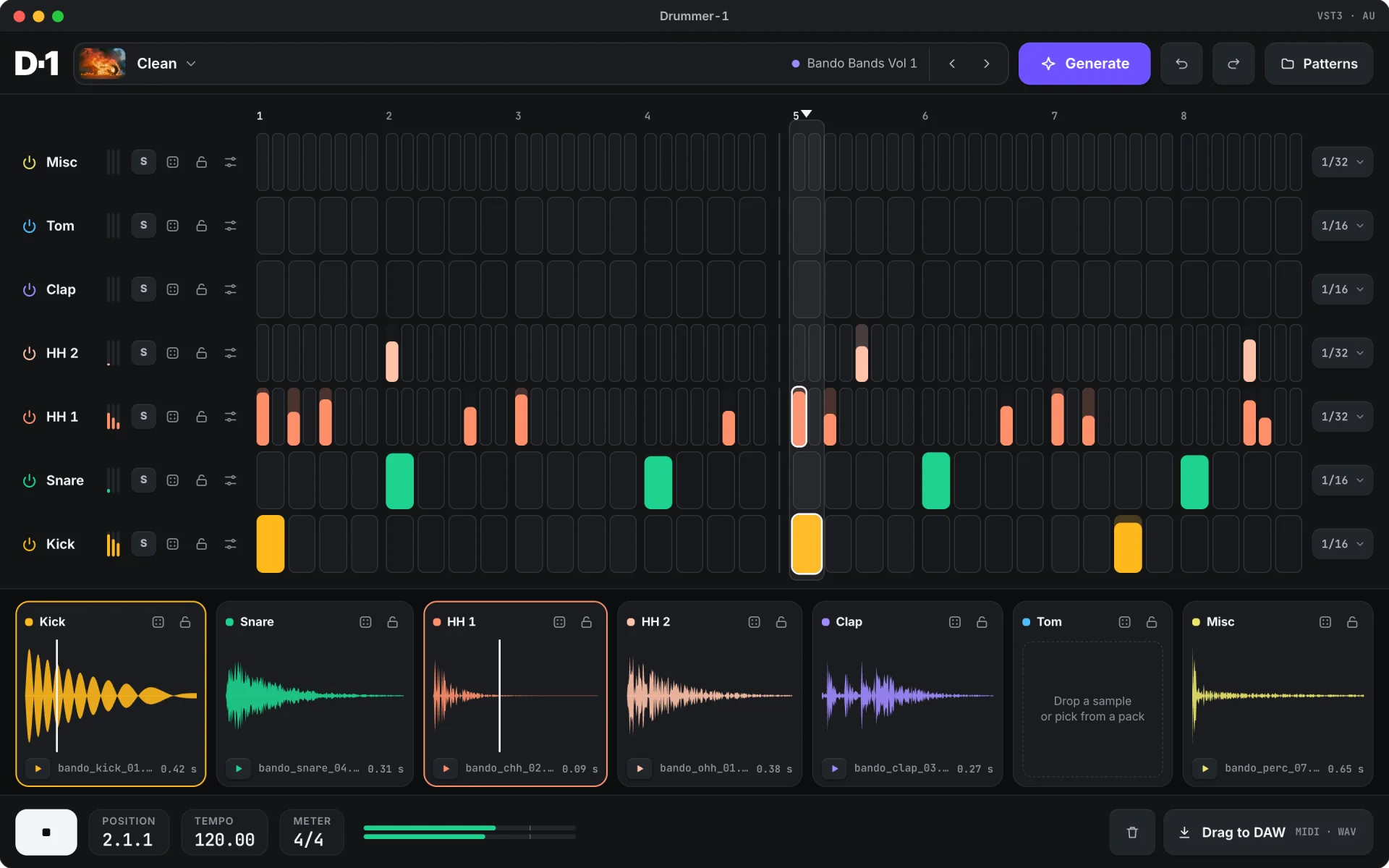The width and height of the screenshot is (1389, 868).
Task: Open the Clean kit preset dropdown
Action: tap(166, 64)
